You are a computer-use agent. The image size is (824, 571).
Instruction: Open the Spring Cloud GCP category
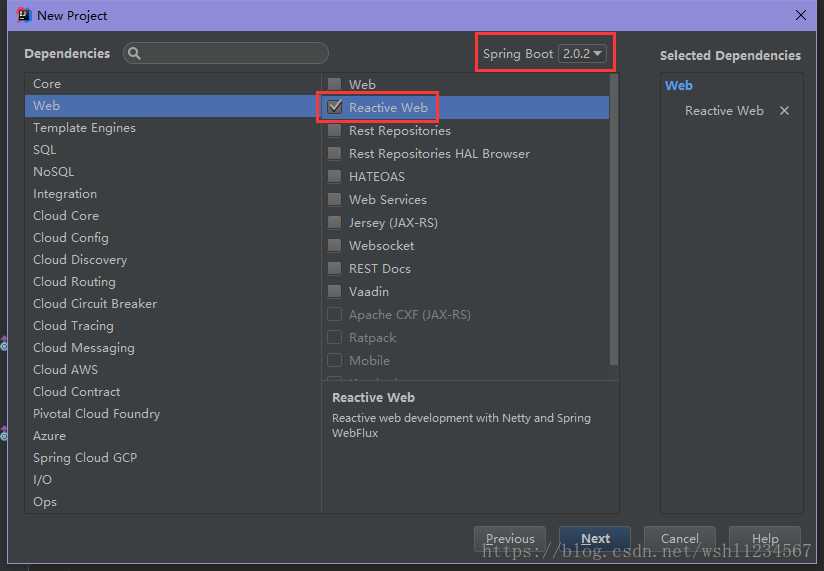point(172,458)
